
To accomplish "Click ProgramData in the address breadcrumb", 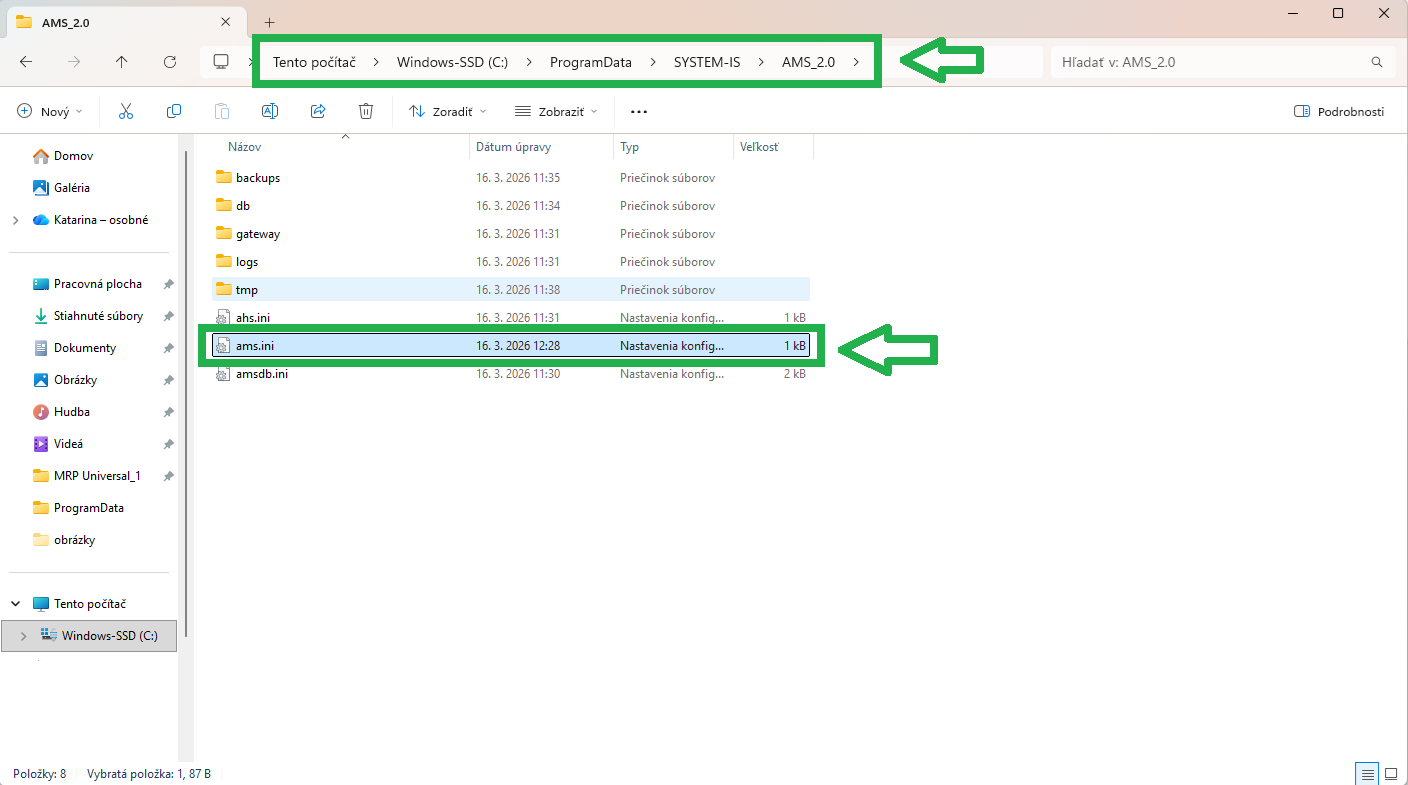I will (590, 62).
